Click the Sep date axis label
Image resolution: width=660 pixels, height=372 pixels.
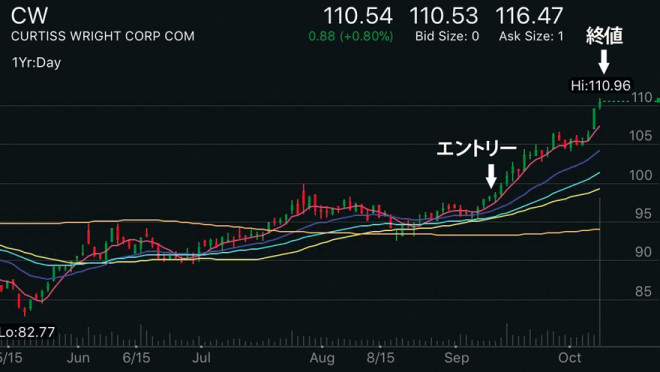point(456,358)
